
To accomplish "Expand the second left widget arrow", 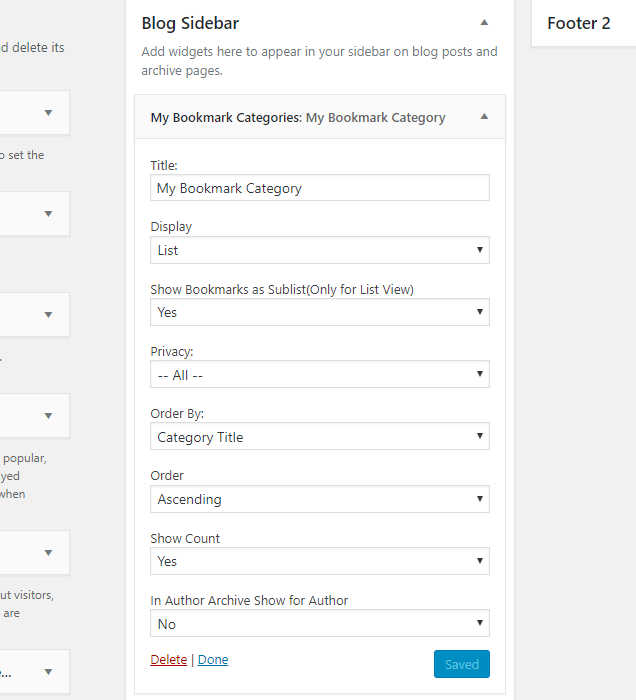I will coord(48,214).
